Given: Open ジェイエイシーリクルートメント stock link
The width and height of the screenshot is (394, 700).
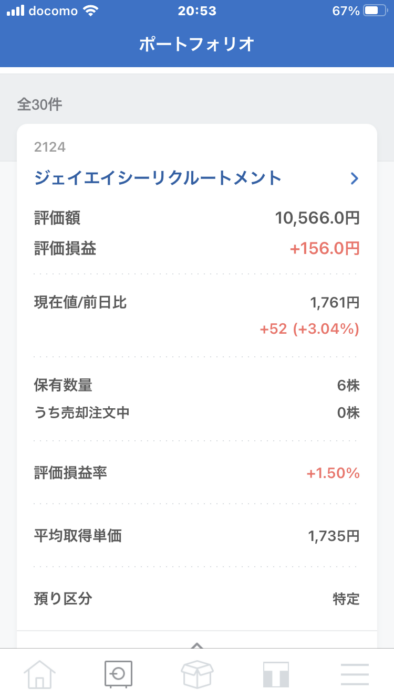Looking at the screenshot, I should [158, 179].
